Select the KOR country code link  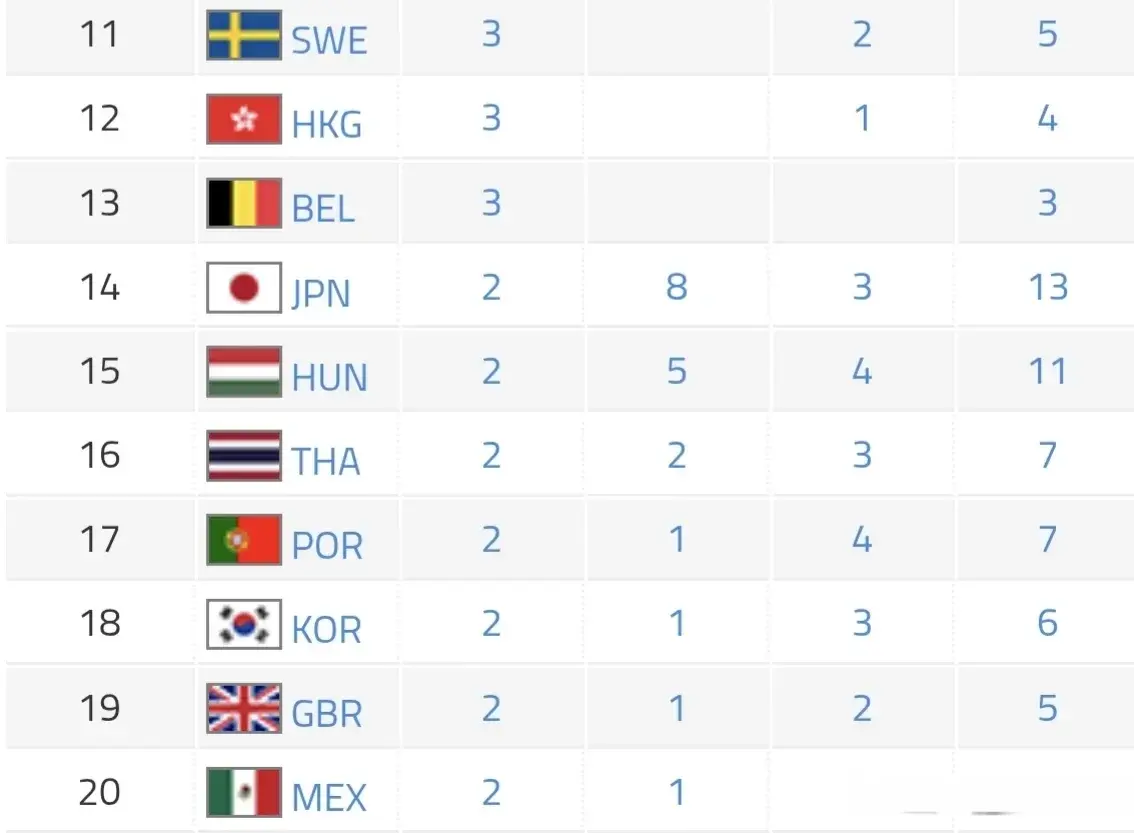pos(326,630)
